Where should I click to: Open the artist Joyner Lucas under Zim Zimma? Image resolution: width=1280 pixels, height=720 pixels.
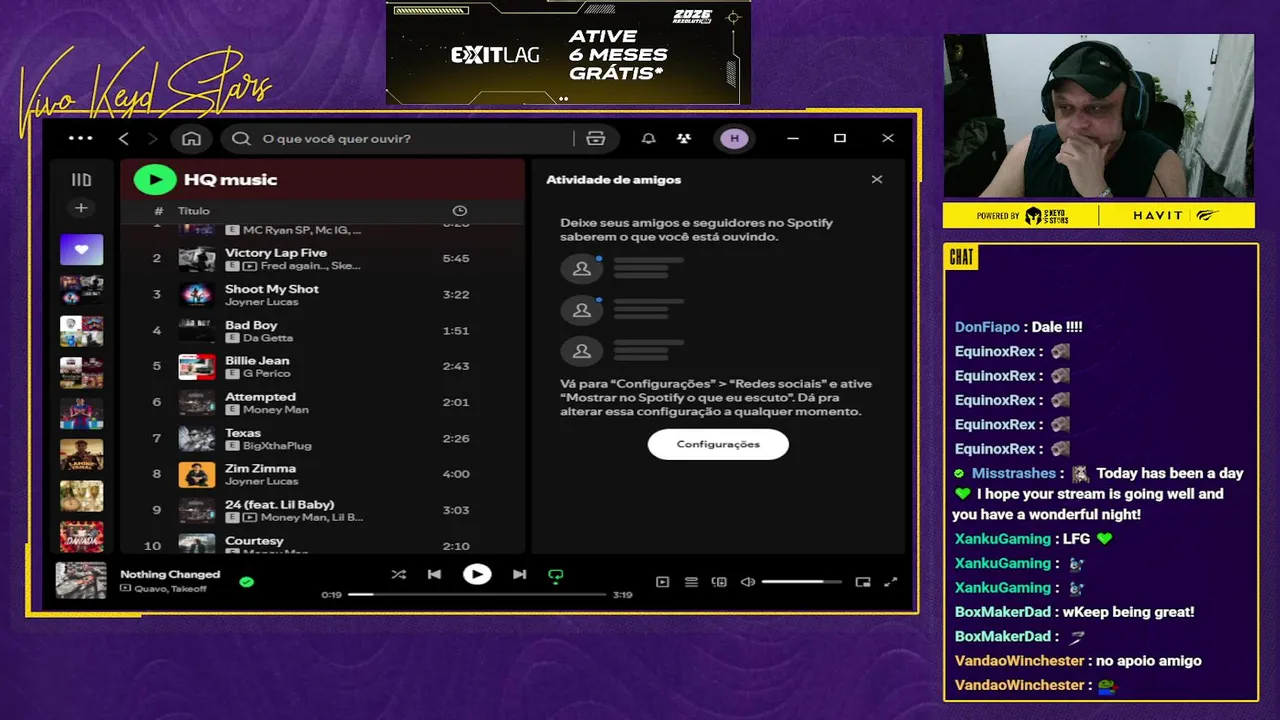pyautogui.click(x=261, y=481)
